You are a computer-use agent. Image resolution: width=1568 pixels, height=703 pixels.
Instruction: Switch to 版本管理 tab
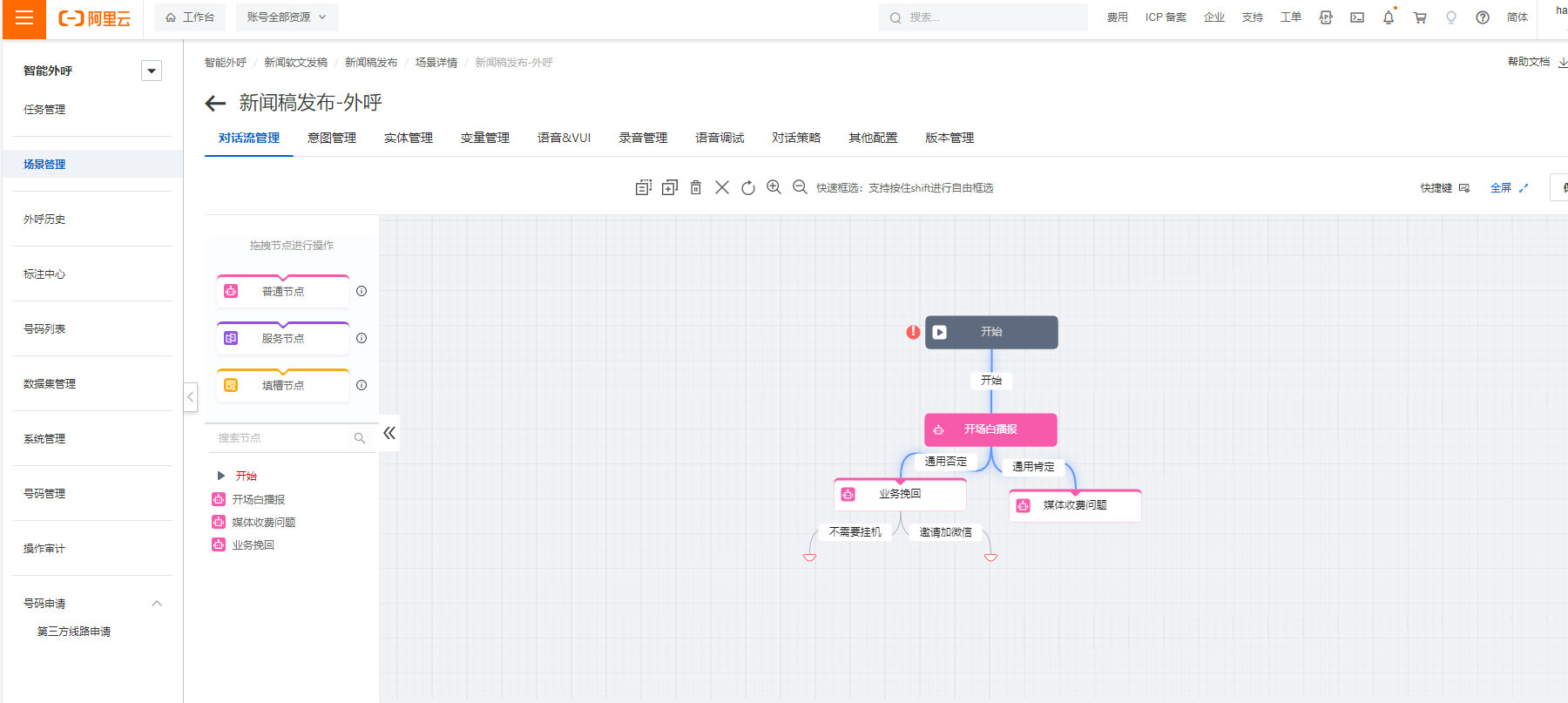coord(950,138)
